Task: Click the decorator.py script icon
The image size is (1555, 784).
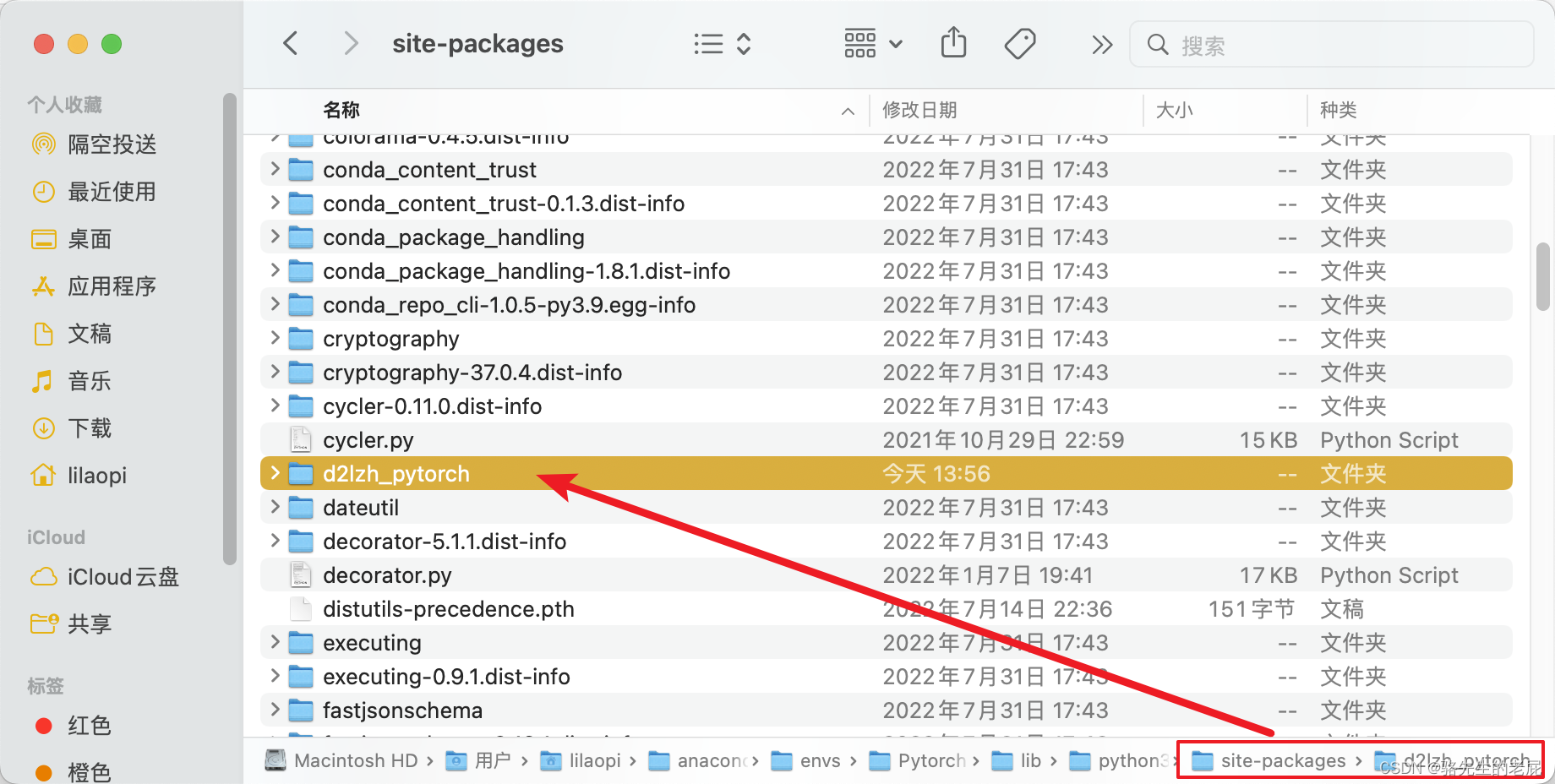Action: 301,574
